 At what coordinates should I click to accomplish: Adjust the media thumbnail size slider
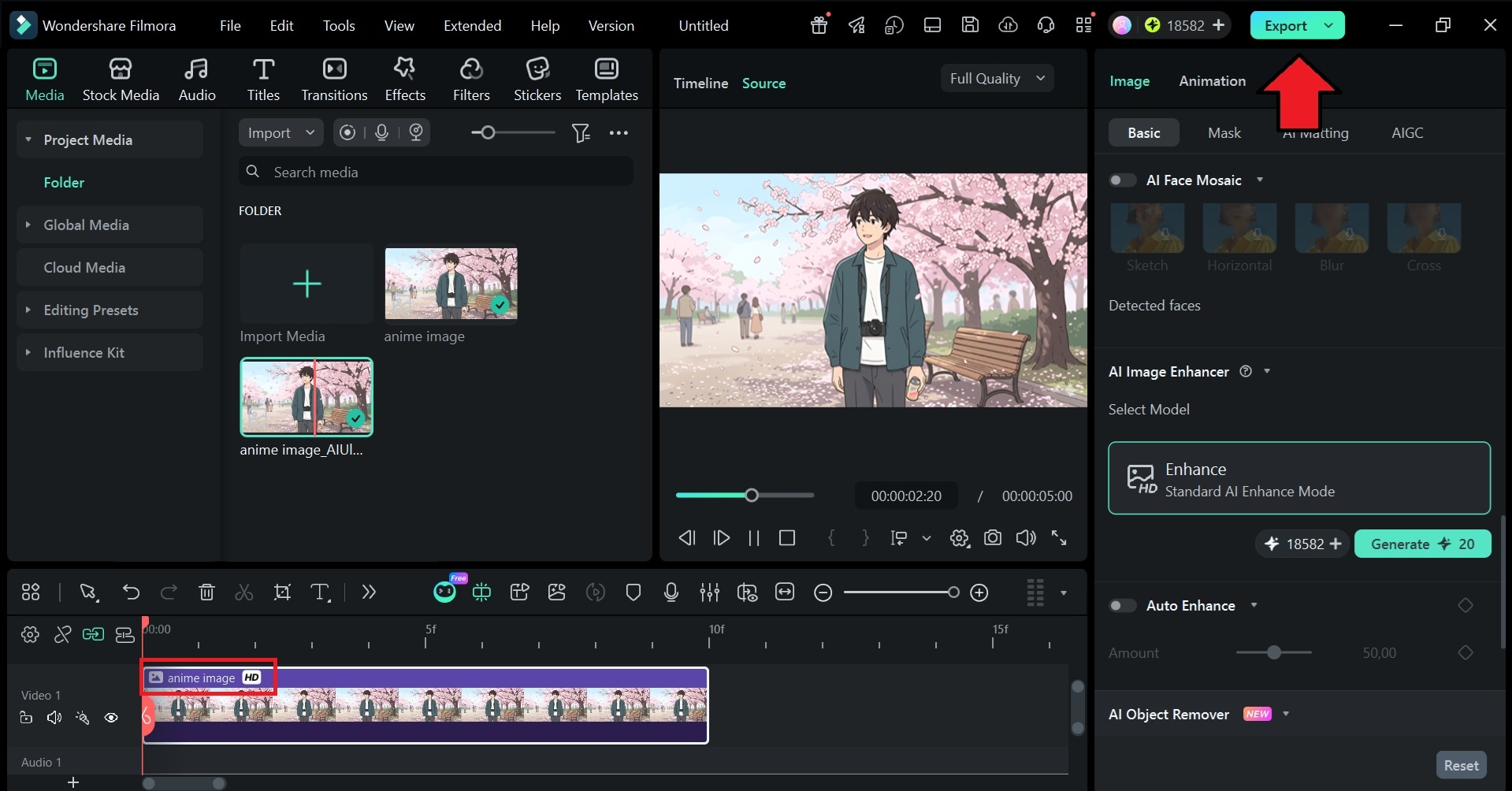[513, 132]
